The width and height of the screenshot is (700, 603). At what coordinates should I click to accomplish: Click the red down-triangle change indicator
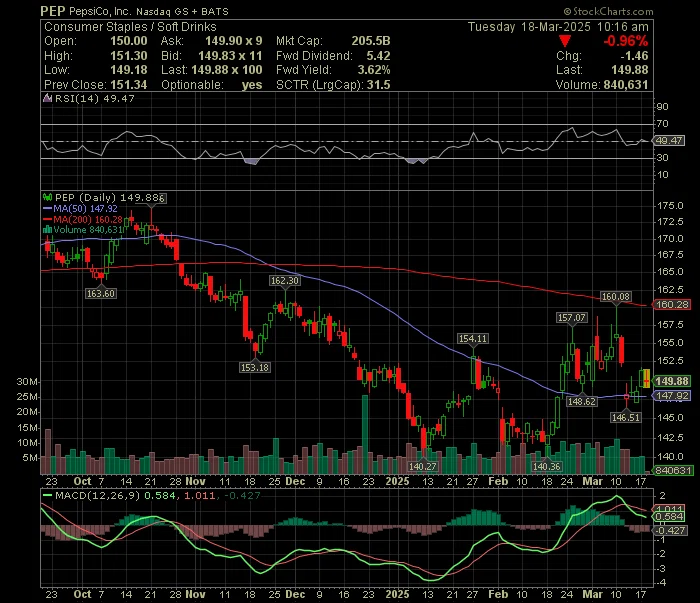click(565, 42)
